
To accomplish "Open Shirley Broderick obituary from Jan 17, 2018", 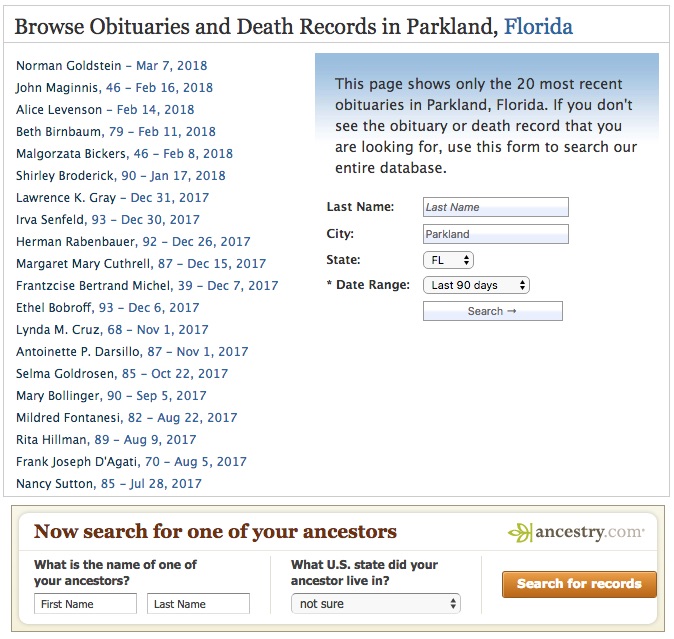I will (120, 175).
